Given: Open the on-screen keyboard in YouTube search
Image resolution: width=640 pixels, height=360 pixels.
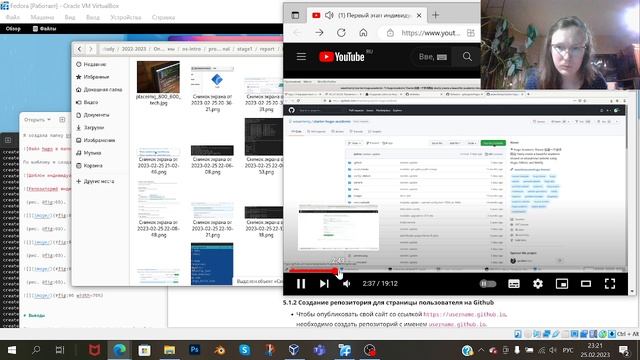Looking at the screenshot, I should point(442,57).
